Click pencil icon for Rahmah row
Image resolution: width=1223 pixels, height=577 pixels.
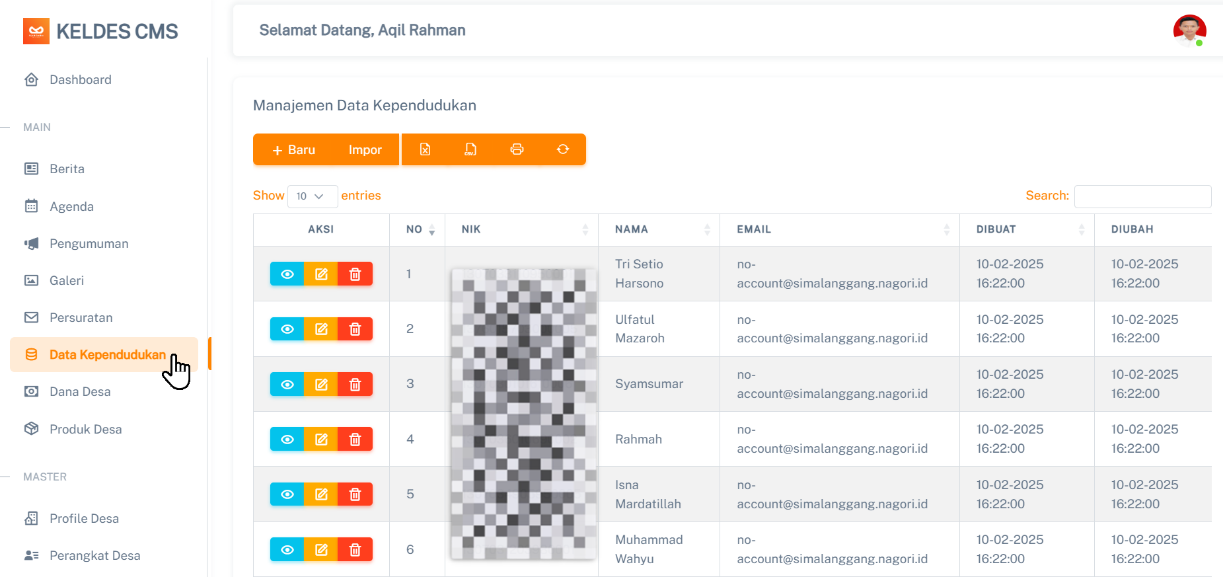pos(321,439)
